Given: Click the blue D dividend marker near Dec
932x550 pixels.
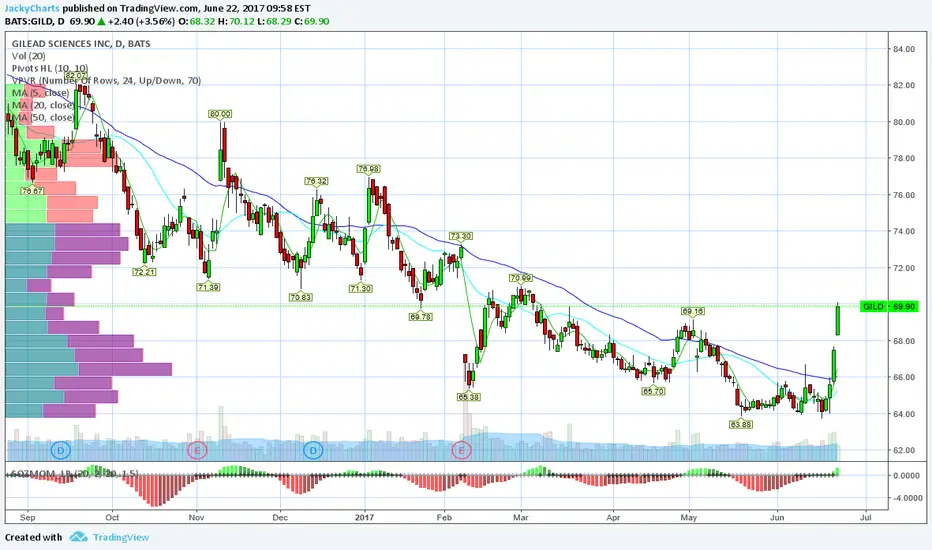Looking at the screenshot, I should pyautogui.click(x=313, y=450).
